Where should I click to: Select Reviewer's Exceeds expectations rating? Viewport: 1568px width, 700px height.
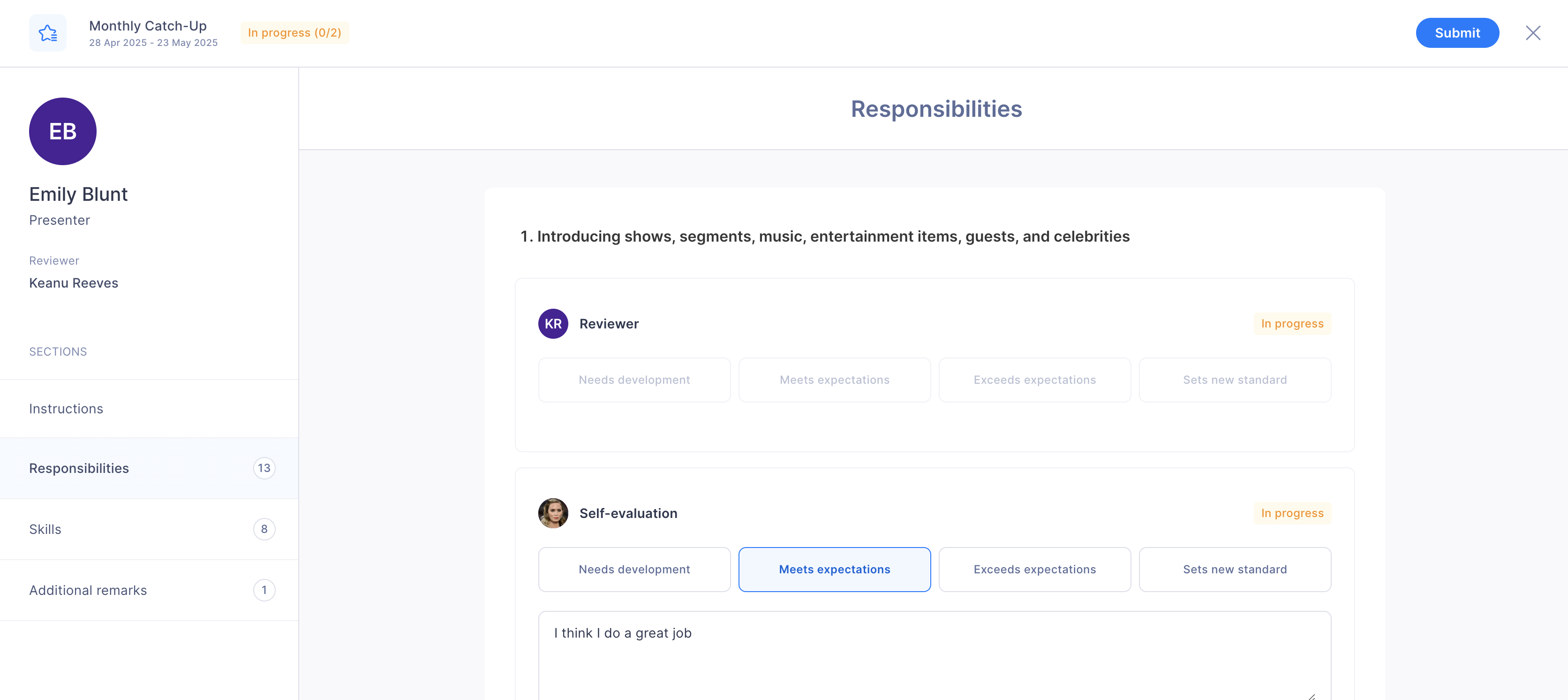coord(1035,380)
